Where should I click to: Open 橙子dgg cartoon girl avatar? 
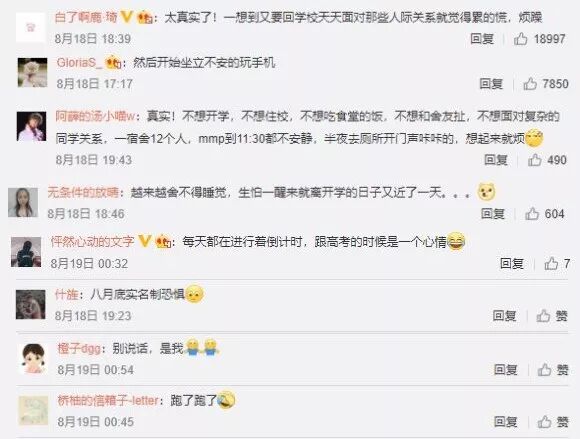[x=33, y=358]
